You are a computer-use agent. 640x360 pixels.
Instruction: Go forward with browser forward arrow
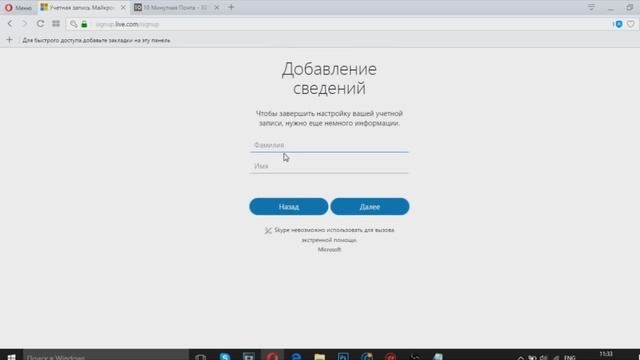point(24,24)
